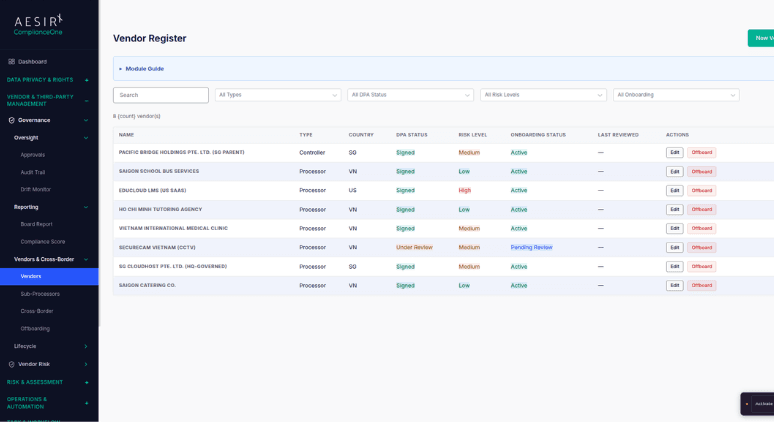Collapse Vendor & Third-Party Management section
This screenshot has height=422, width=774.
(x=86, y=101)
